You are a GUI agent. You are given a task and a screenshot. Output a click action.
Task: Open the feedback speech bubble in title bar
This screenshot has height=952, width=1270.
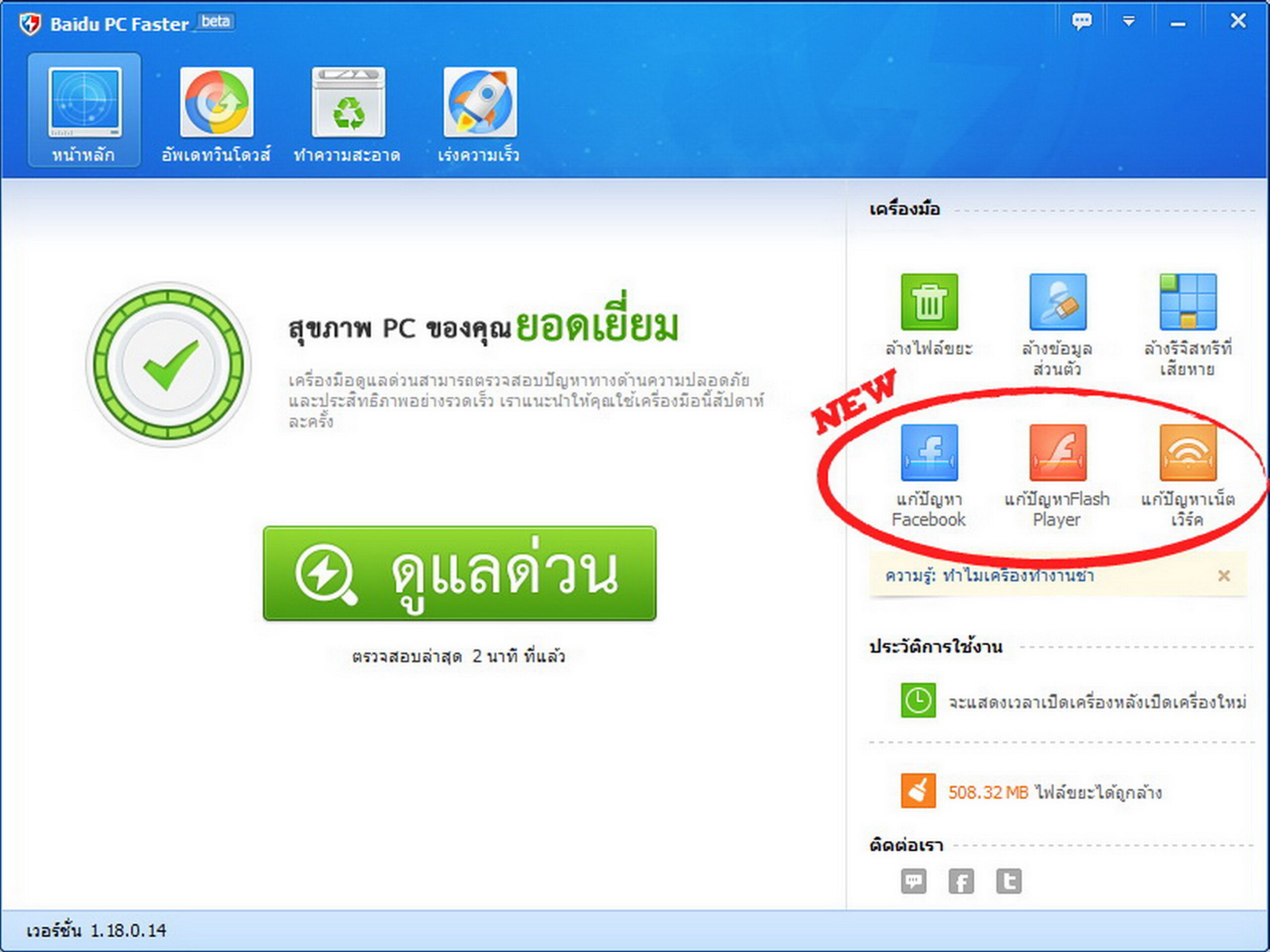(x=1081, y=22)
